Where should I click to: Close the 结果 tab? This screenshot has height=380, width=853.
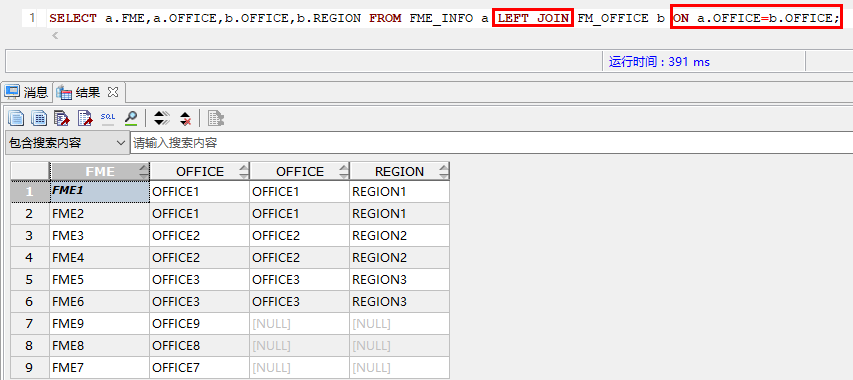(113, 92)
